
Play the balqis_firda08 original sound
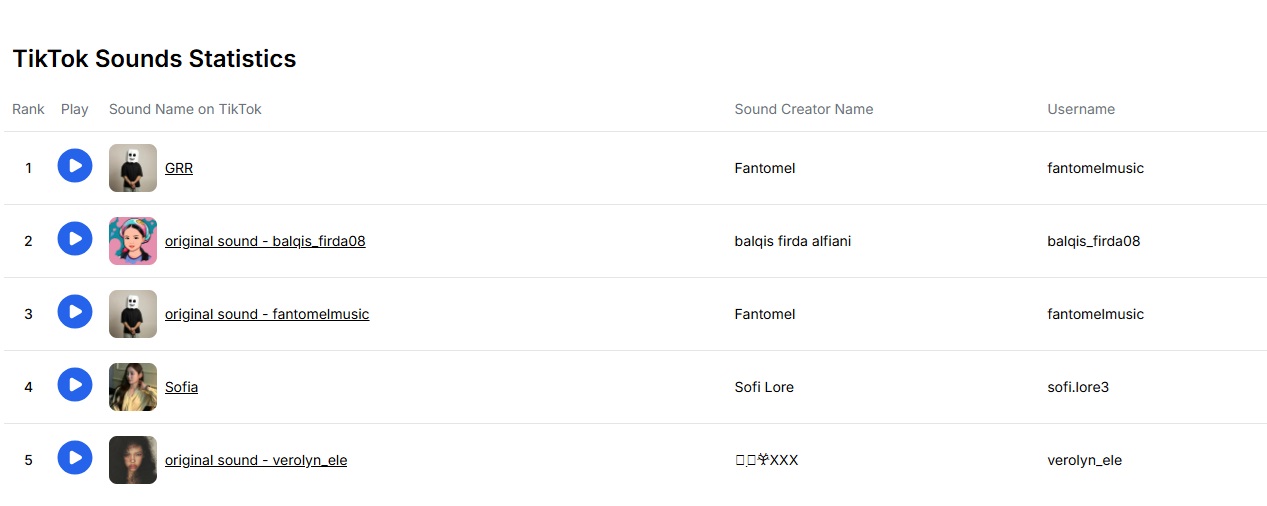(x=75, y=239)
